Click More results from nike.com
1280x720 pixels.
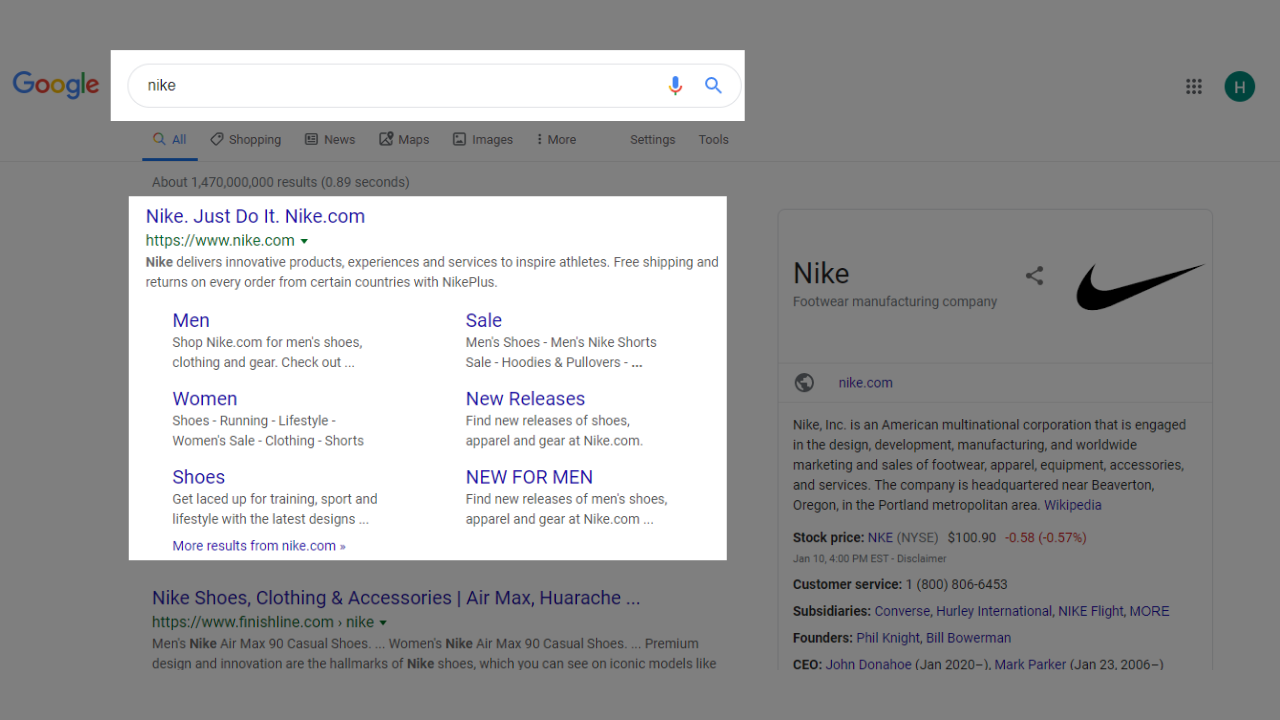[259, 546]
